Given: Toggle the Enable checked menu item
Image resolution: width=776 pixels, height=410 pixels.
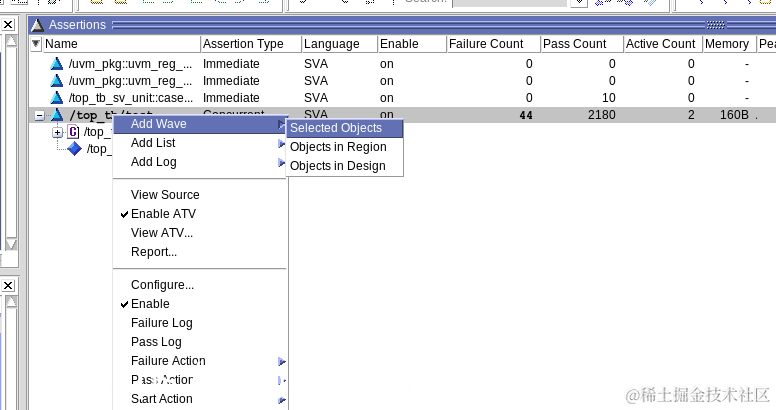Looking at the screenshot, I should 200,304.
